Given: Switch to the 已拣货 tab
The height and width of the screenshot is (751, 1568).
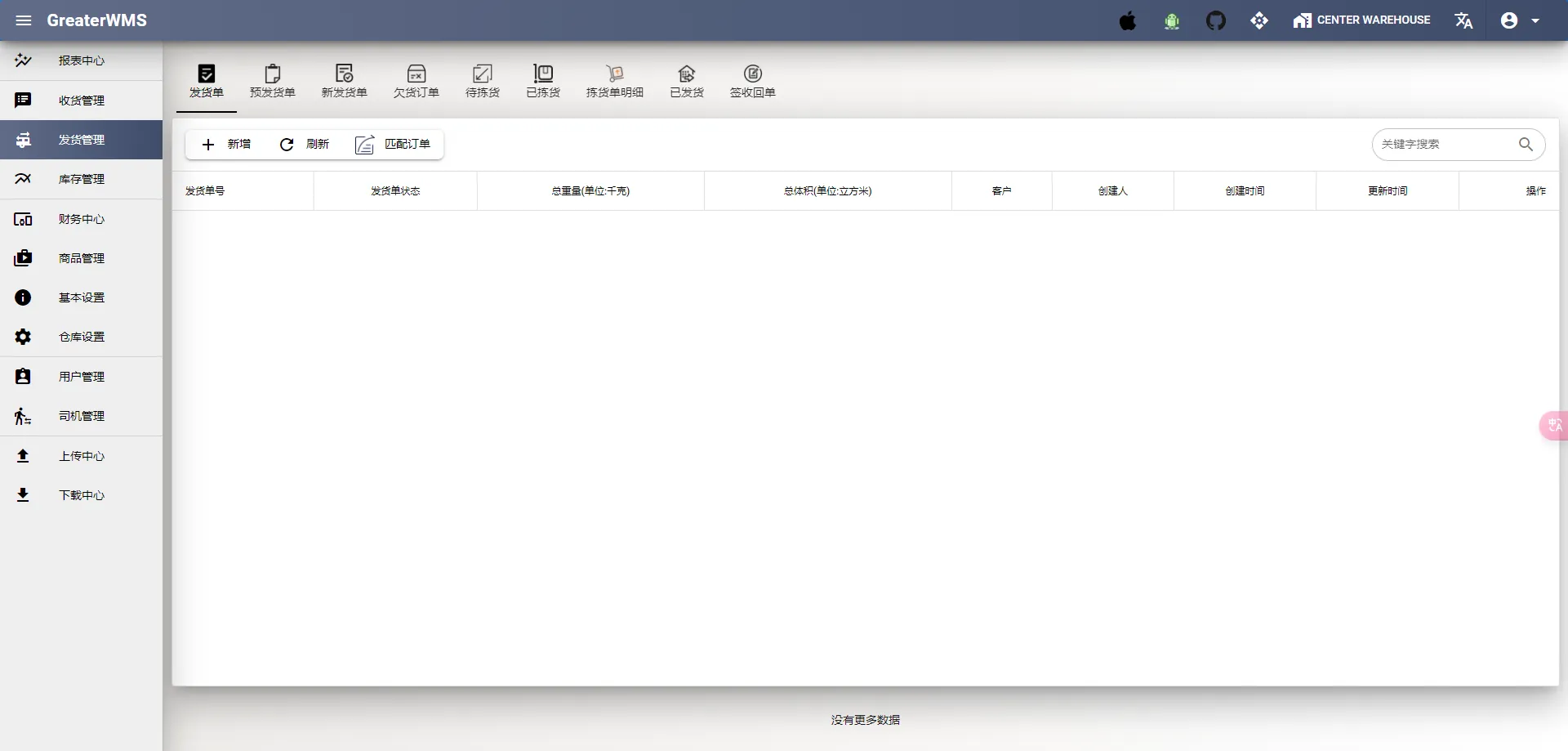Looking at the screenshot, I should click(x=543, y=82).
